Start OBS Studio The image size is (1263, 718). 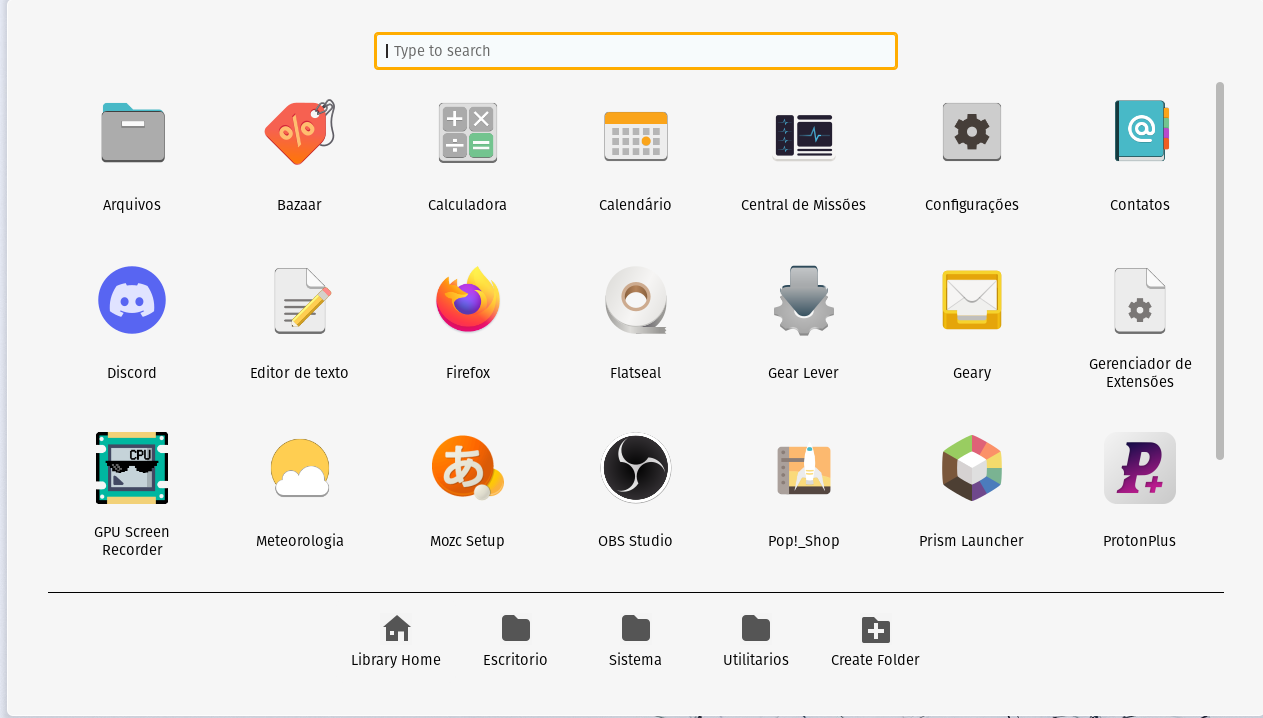[x=635, y=469]
